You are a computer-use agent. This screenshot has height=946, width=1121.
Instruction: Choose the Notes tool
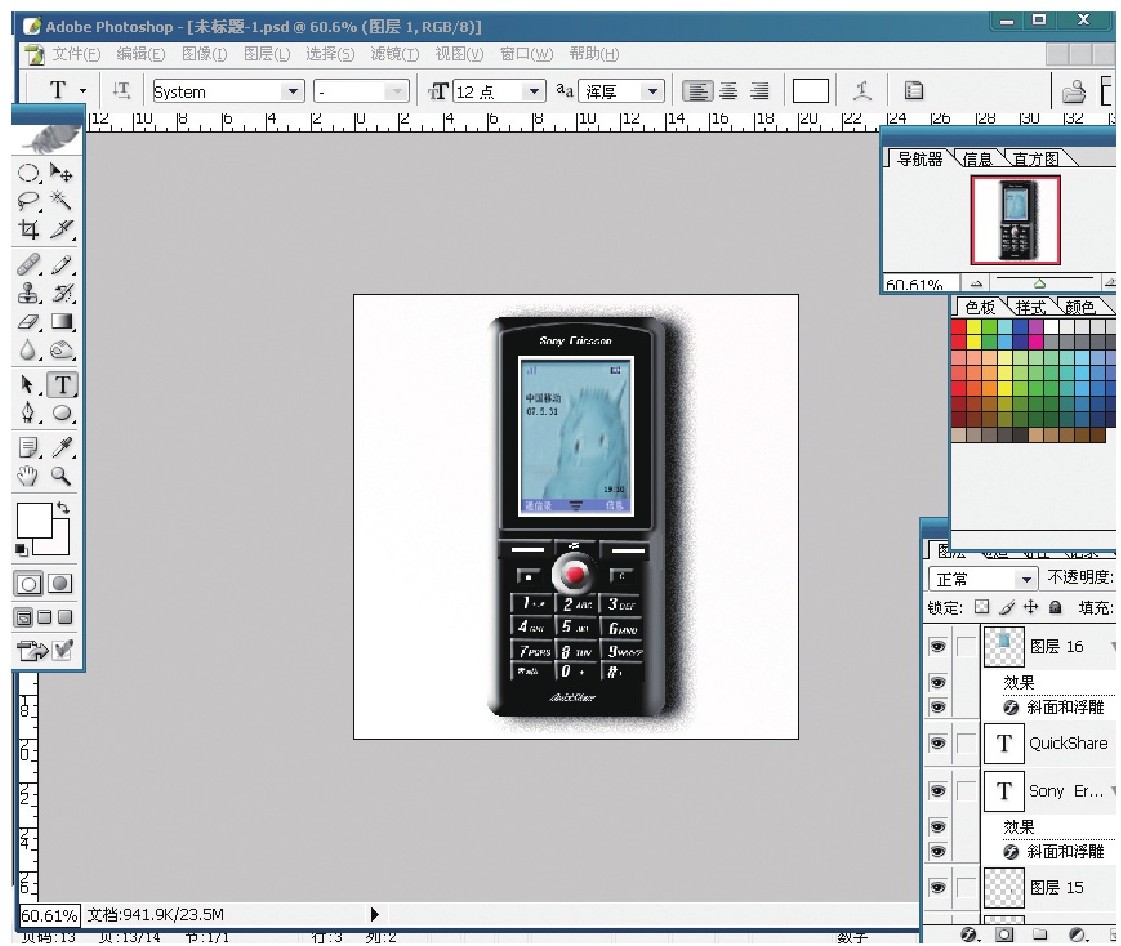pyautogui.click(x=29, y=448)
